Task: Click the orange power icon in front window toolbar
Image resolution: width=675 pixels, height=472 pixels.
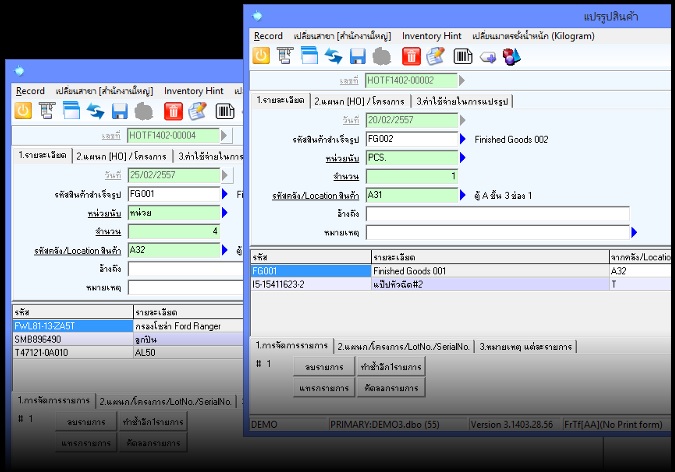Action: coord(262,57)
